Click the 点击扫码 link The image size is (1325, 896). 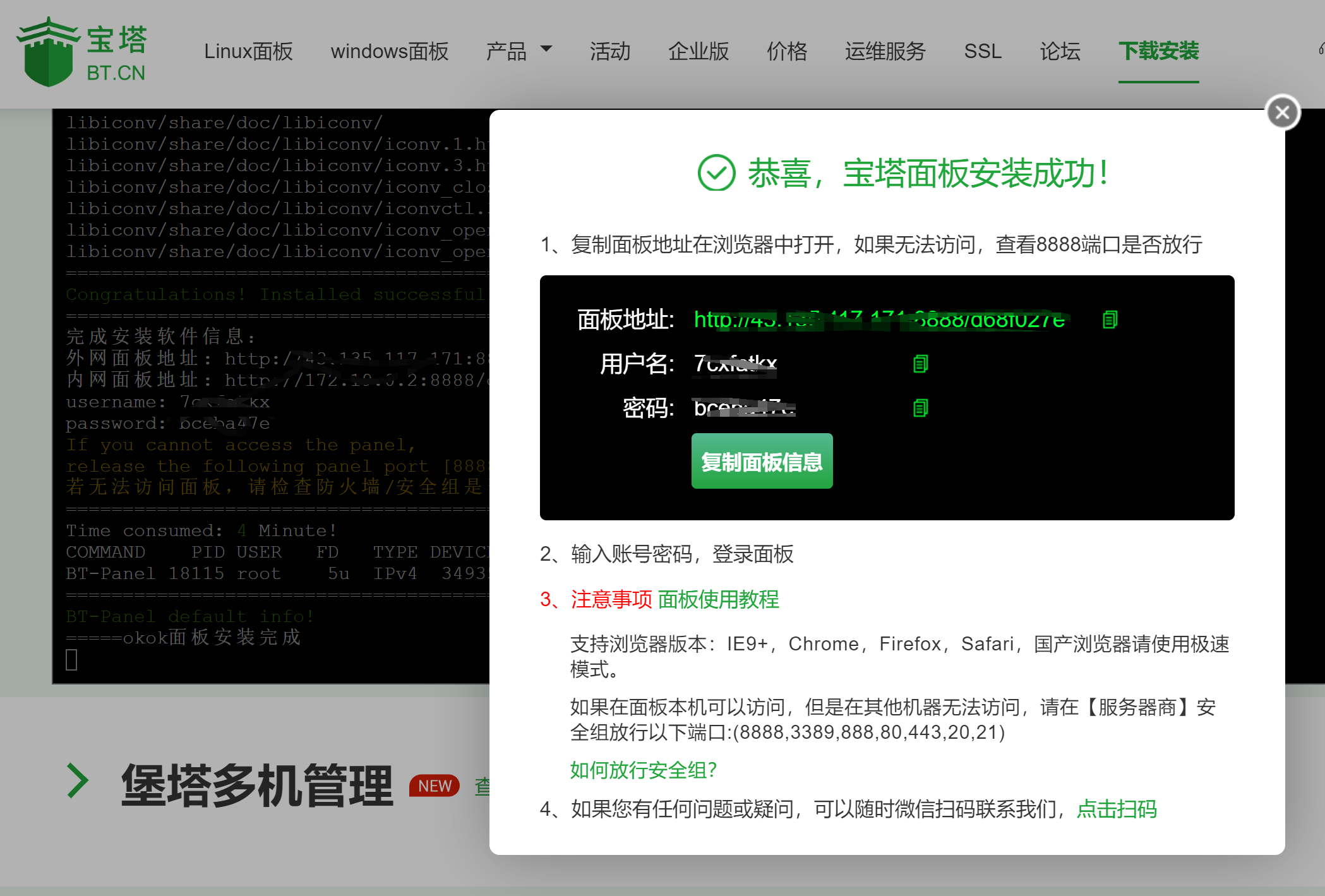tap(1116, 809)
